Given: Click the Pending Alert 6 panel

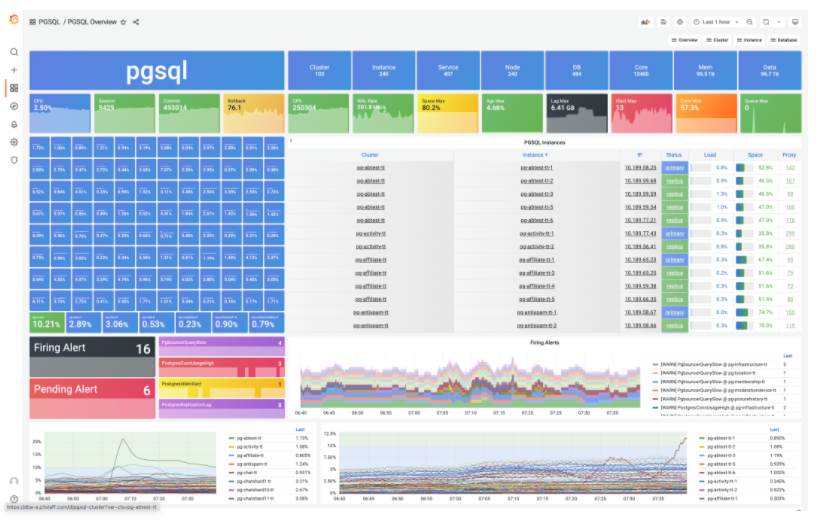Looking at the screenshot, I should (x=92, y=399).
